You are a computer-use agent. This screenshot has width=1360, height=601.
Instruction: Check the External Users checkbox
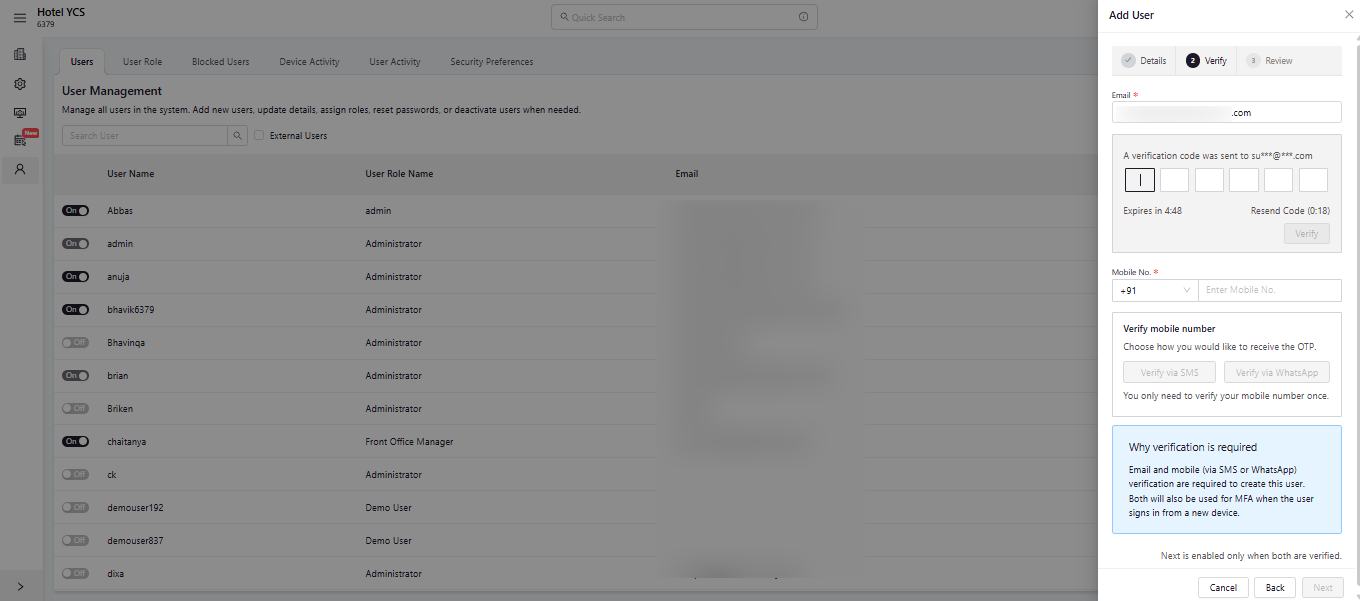point(259,135)
